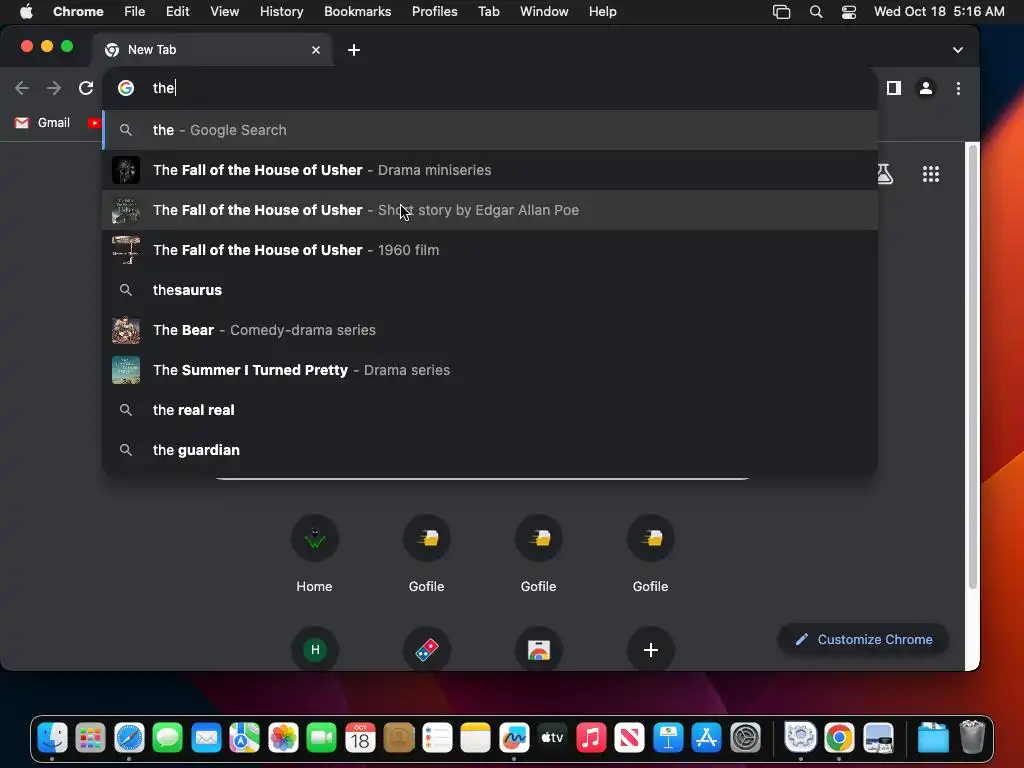Screen dimensions: 1024x768
Task: Select 'the - Google Search' suggestion
Action: click(490, 130)
